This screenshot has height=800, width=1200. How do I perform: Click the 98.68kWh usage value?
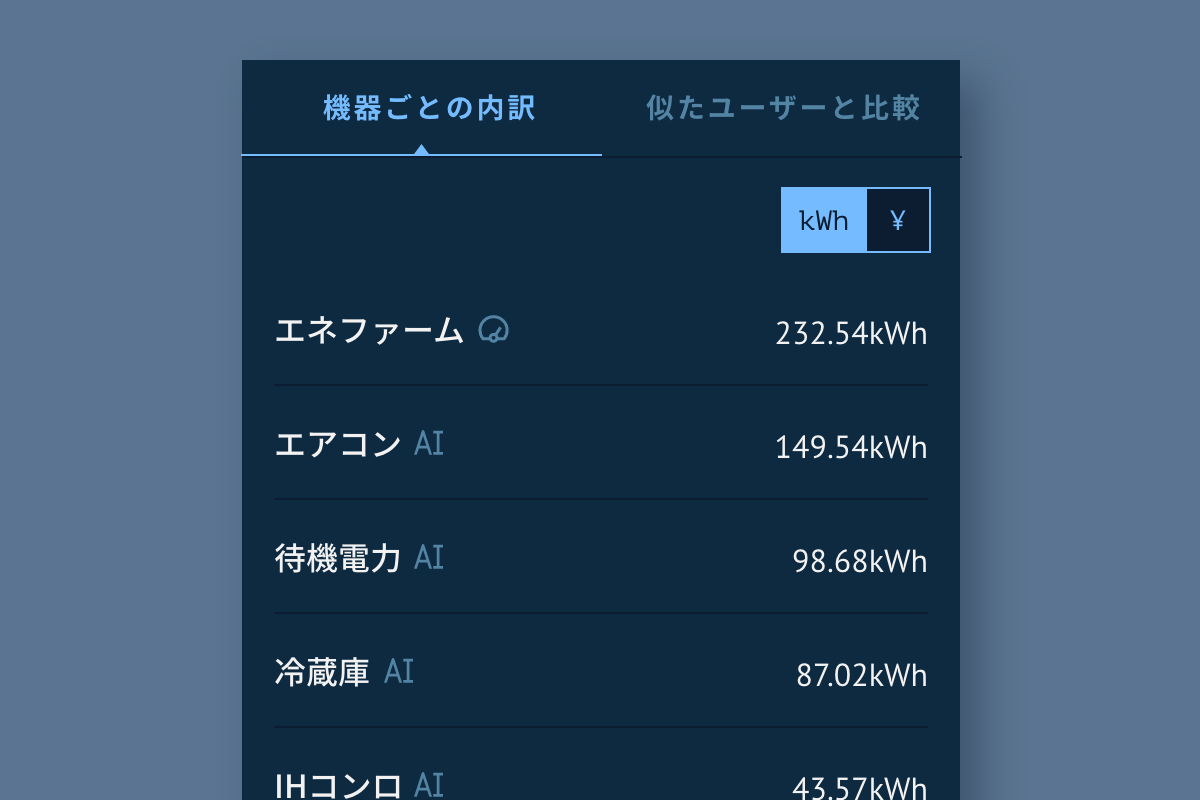tap(860, 561)
